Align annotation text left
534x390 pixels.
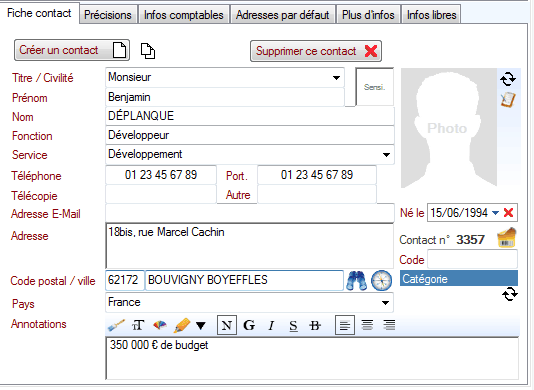point(345,326)
